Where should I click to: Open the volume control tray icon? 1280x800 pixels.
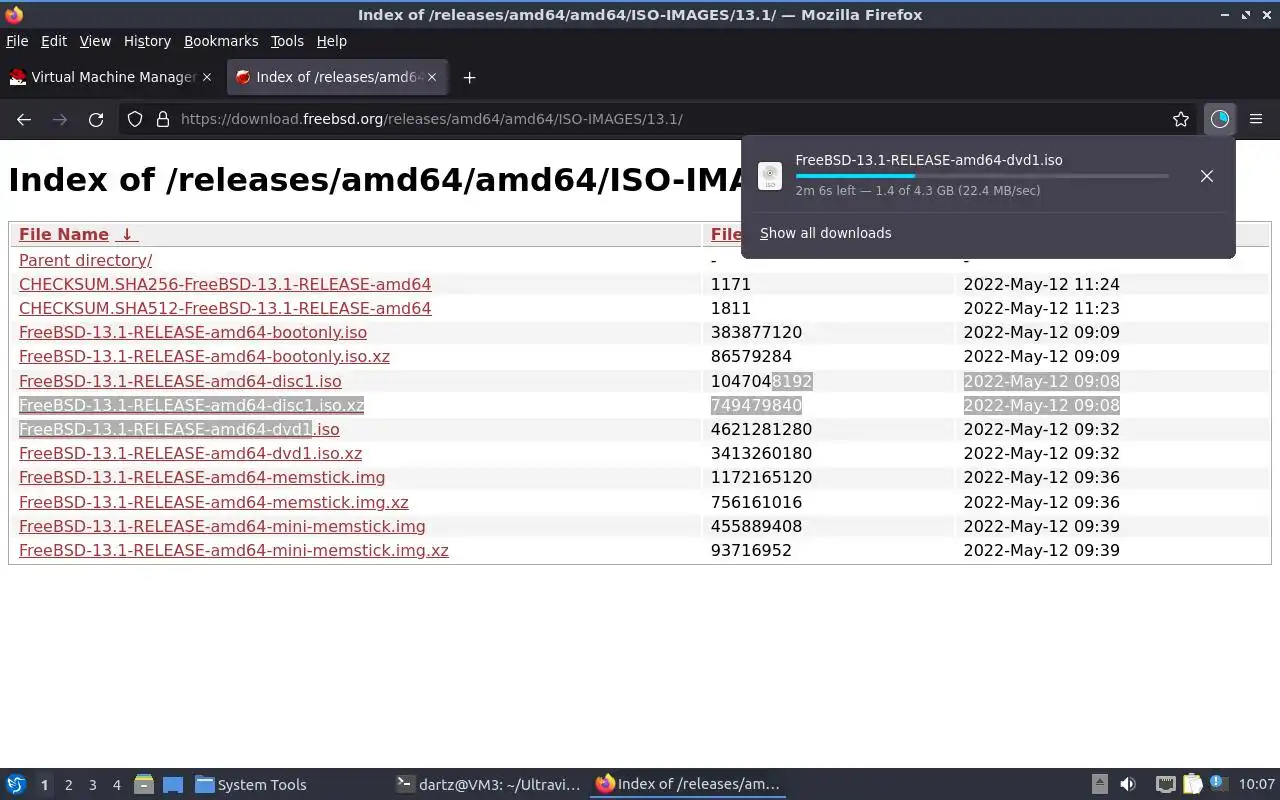tap(1128, 785)
